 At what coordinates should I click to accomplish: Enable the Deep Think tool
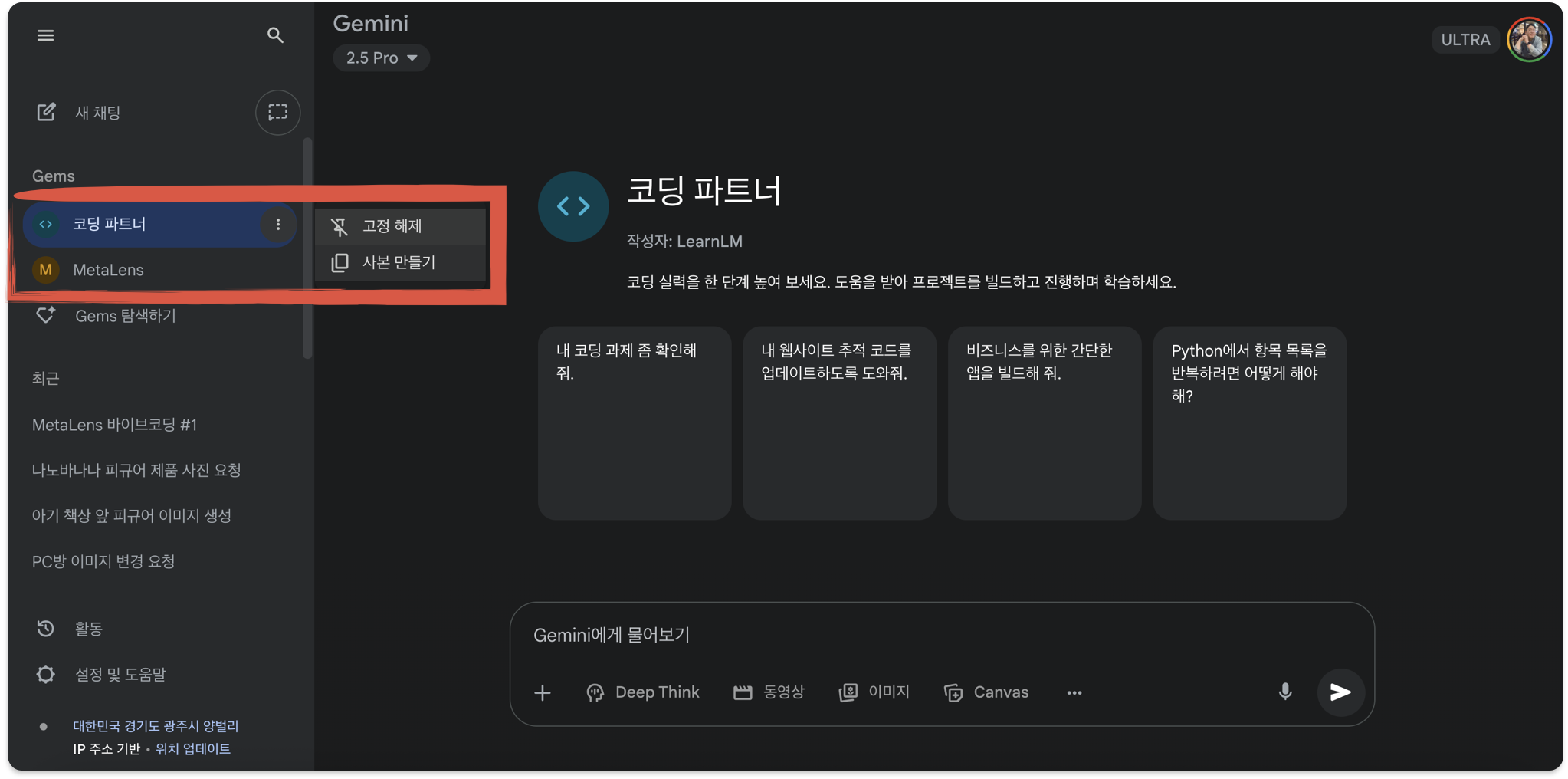tap(642, 692)
